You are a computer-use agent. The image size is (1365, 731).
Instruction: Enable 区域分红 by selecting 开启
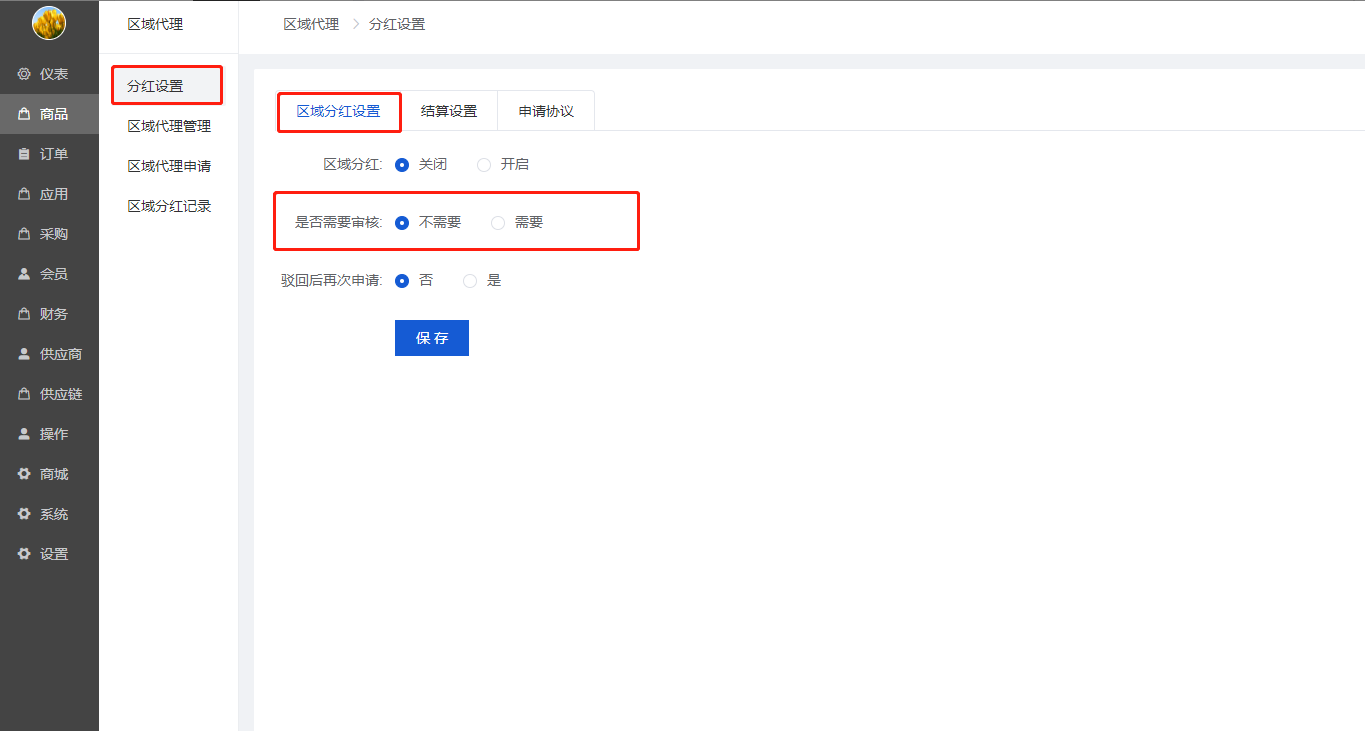tap(485, 164)
